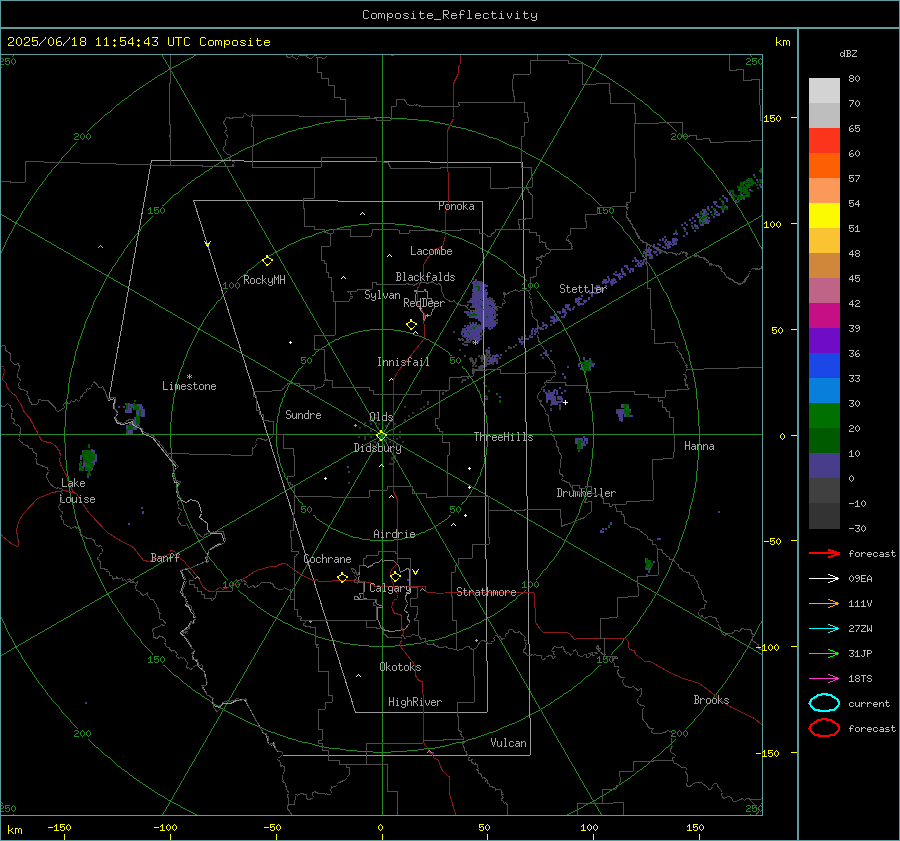The image size is (900, 841).
Task: Click the red forecast ellipse symbol
Action: click(x=824, y=728)
